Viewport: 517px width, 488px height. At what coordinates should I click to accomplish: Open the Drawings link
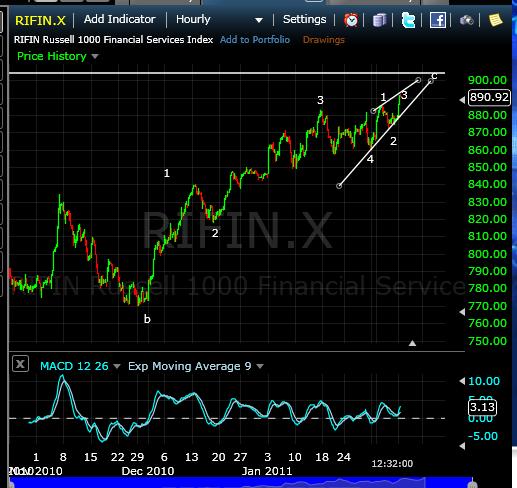click(323, 40)
